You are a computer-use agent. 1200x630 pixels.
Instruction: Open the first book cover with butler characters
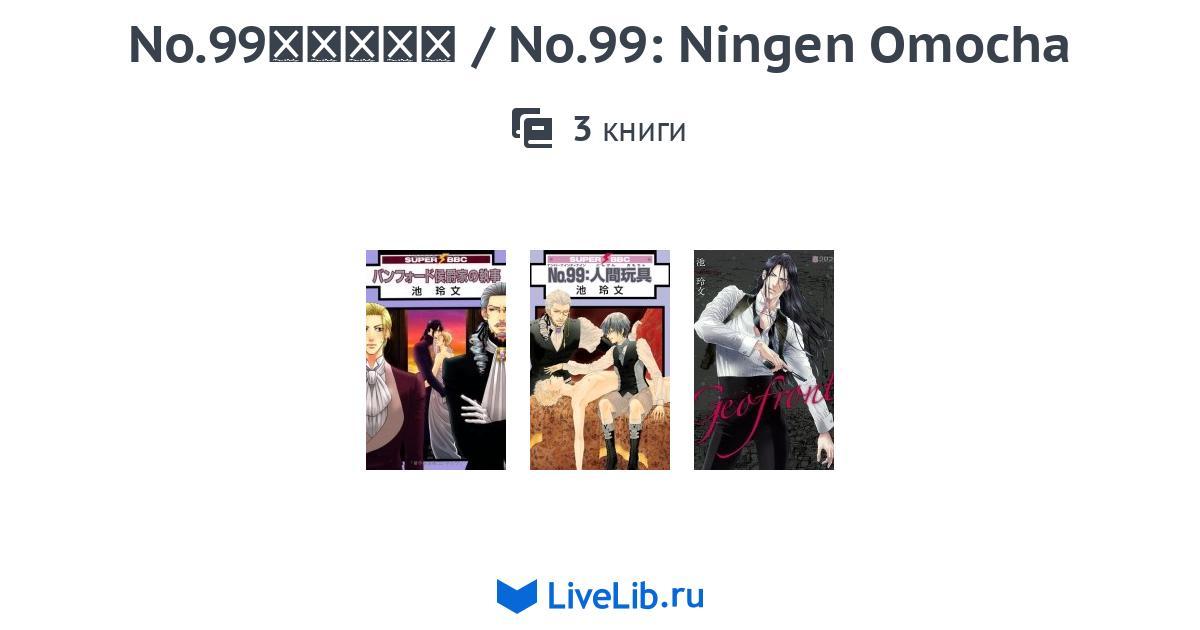pos(436,360)
